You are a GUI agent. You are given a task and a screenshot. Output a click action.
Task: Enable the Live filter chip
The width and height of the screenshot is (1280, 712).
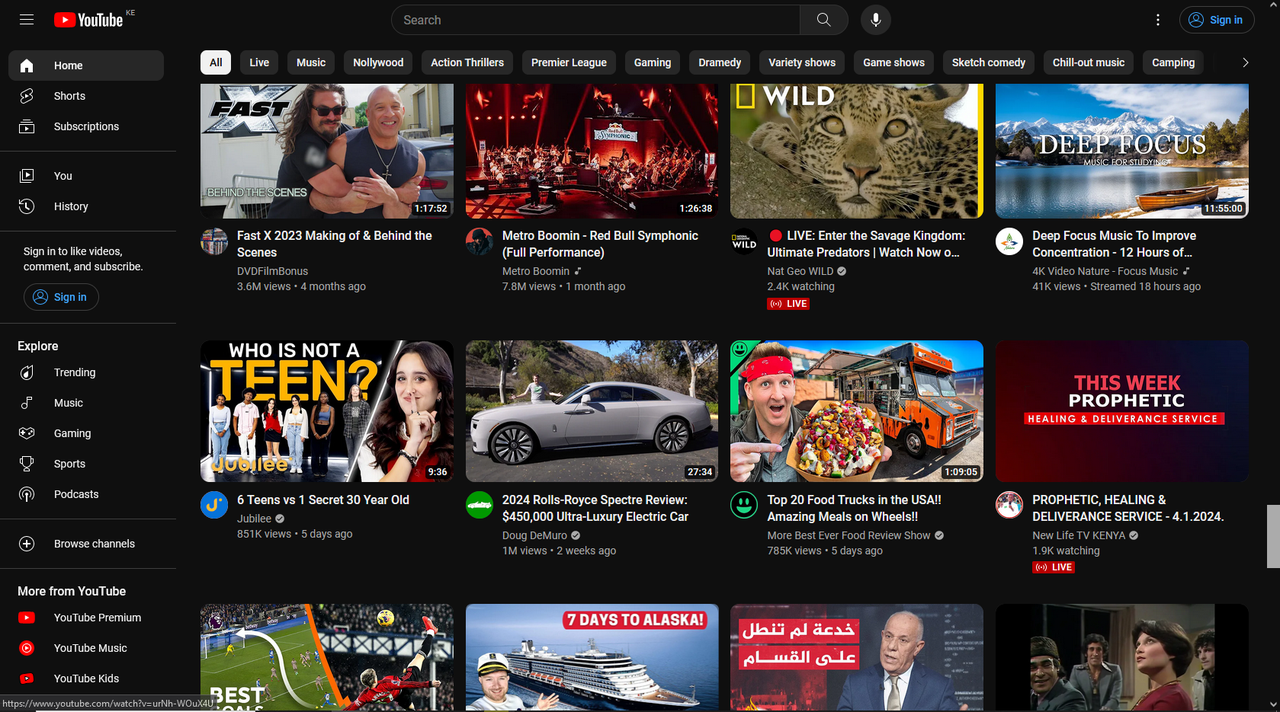click(258, 62)
